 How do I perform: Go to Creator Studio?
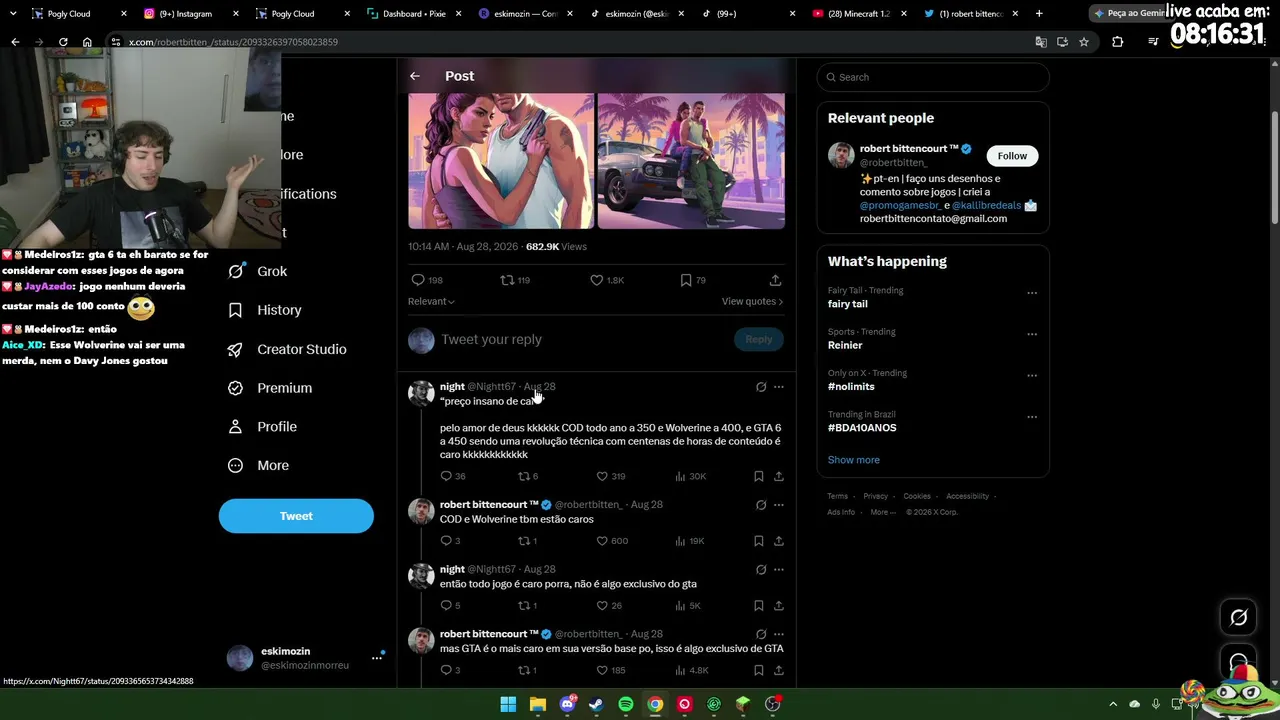click(x=288, y=349)
